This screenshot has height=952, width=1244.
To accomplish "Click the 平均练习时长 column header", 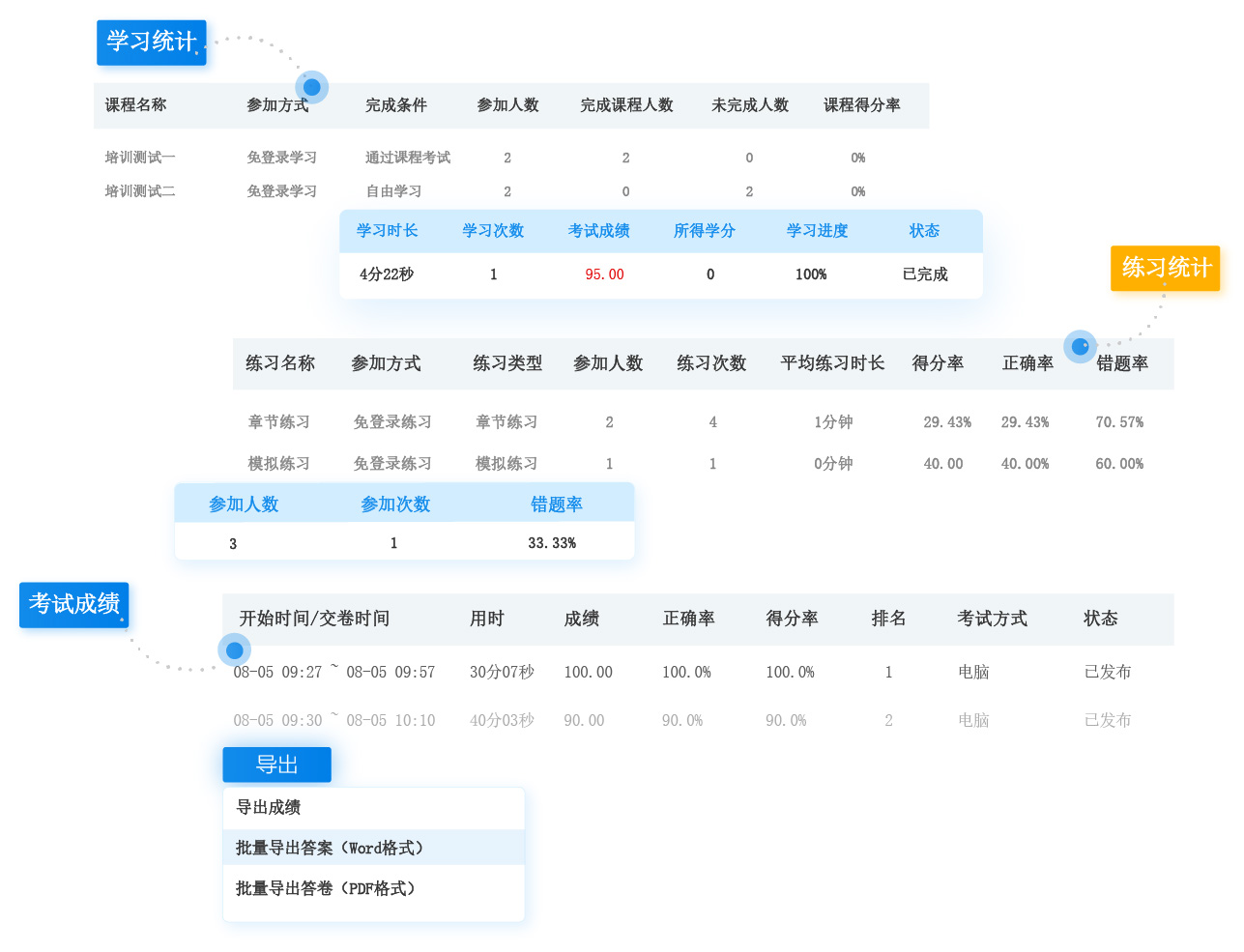I will coord(832,363).
